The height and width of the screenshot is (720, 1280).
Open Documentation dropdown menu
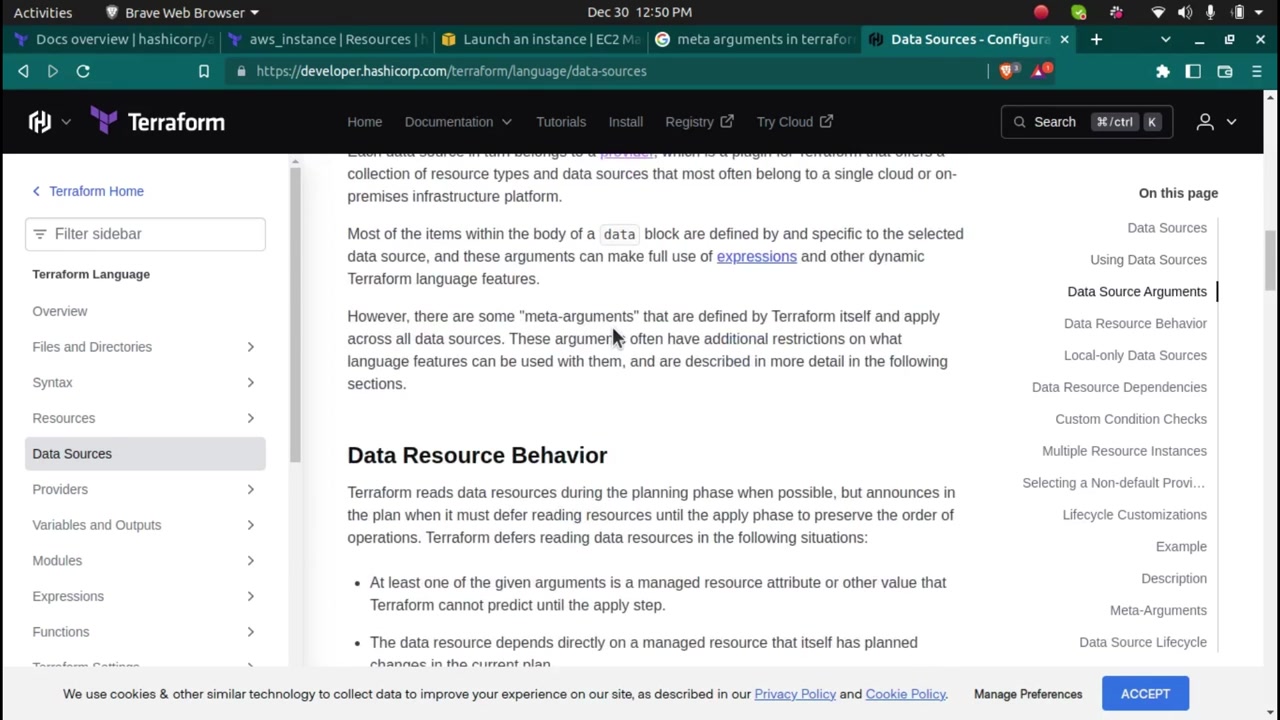pos(458,122)
